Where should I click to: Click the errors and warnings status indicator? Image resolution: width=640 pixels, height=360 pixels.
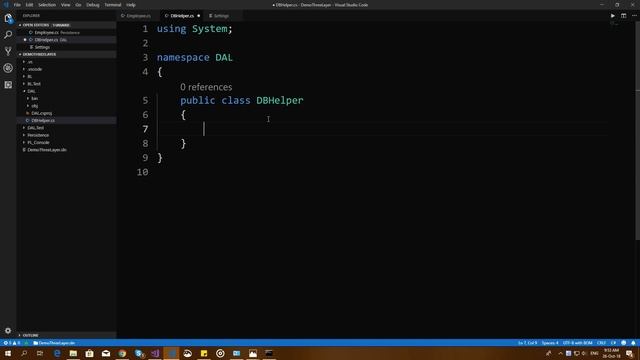coord(12,343)
